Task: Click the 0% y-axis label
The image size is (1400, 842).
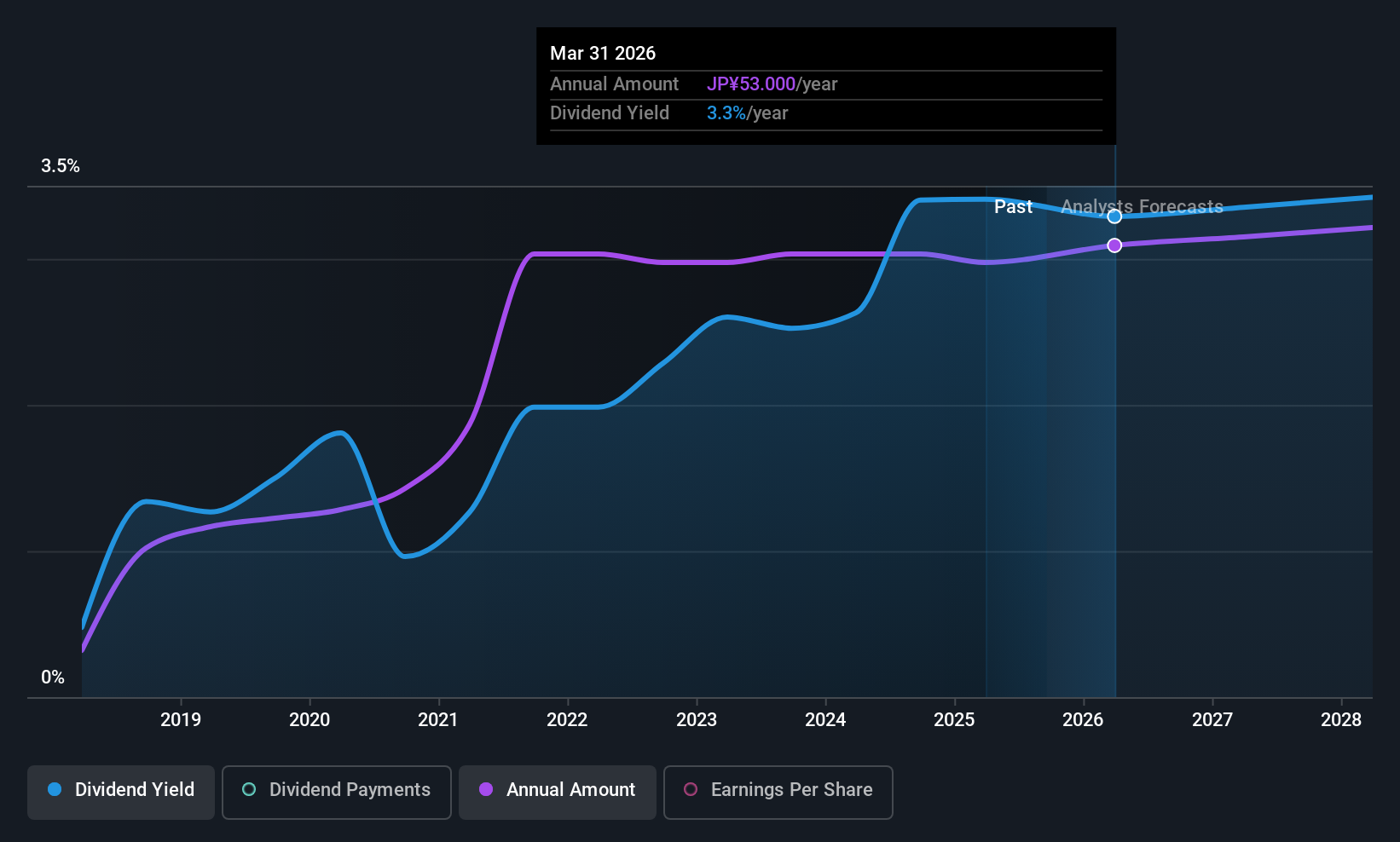Action: point(53,678)
